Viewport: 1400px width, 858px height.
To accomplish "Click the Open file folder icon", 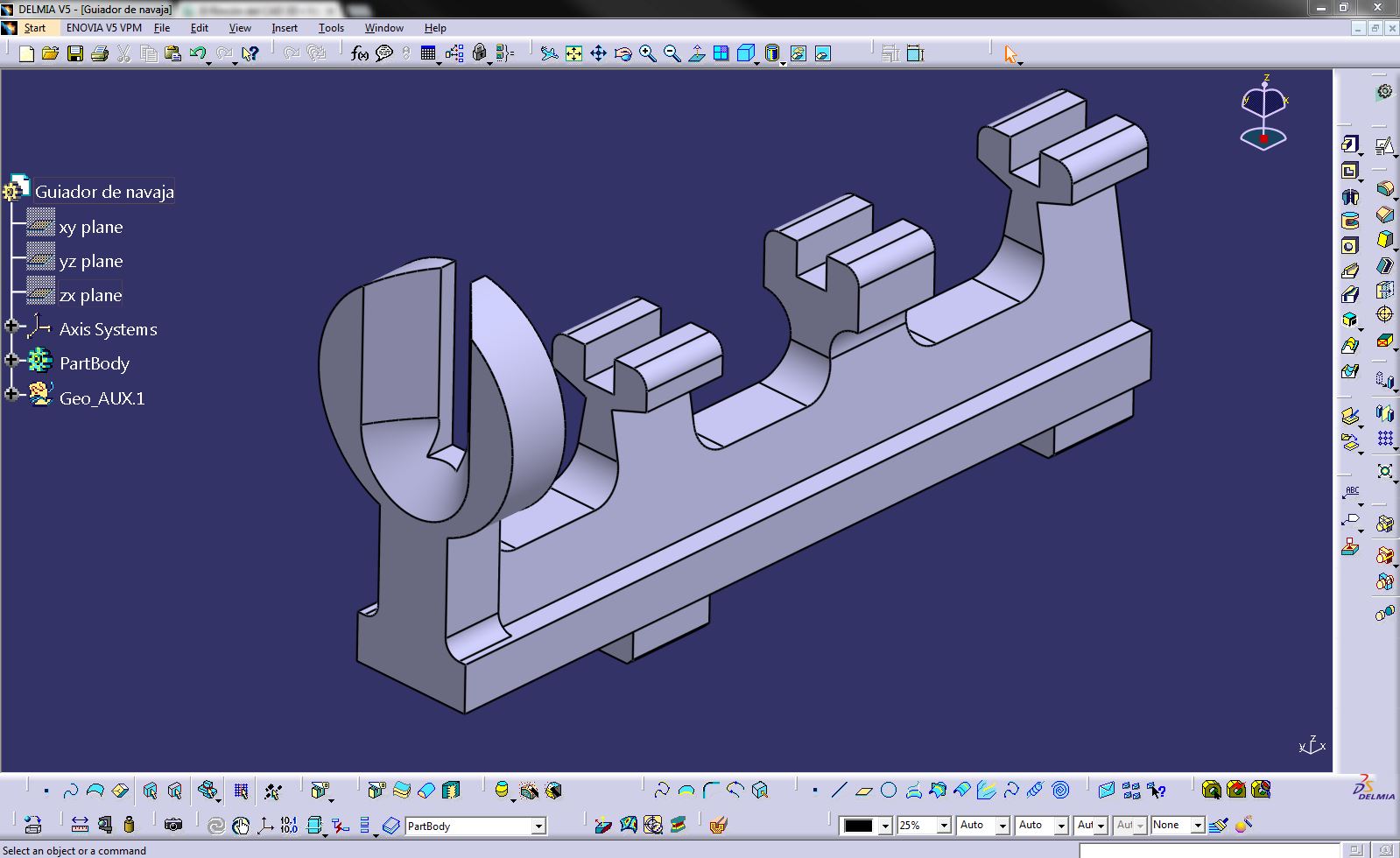I will point(50,53).
